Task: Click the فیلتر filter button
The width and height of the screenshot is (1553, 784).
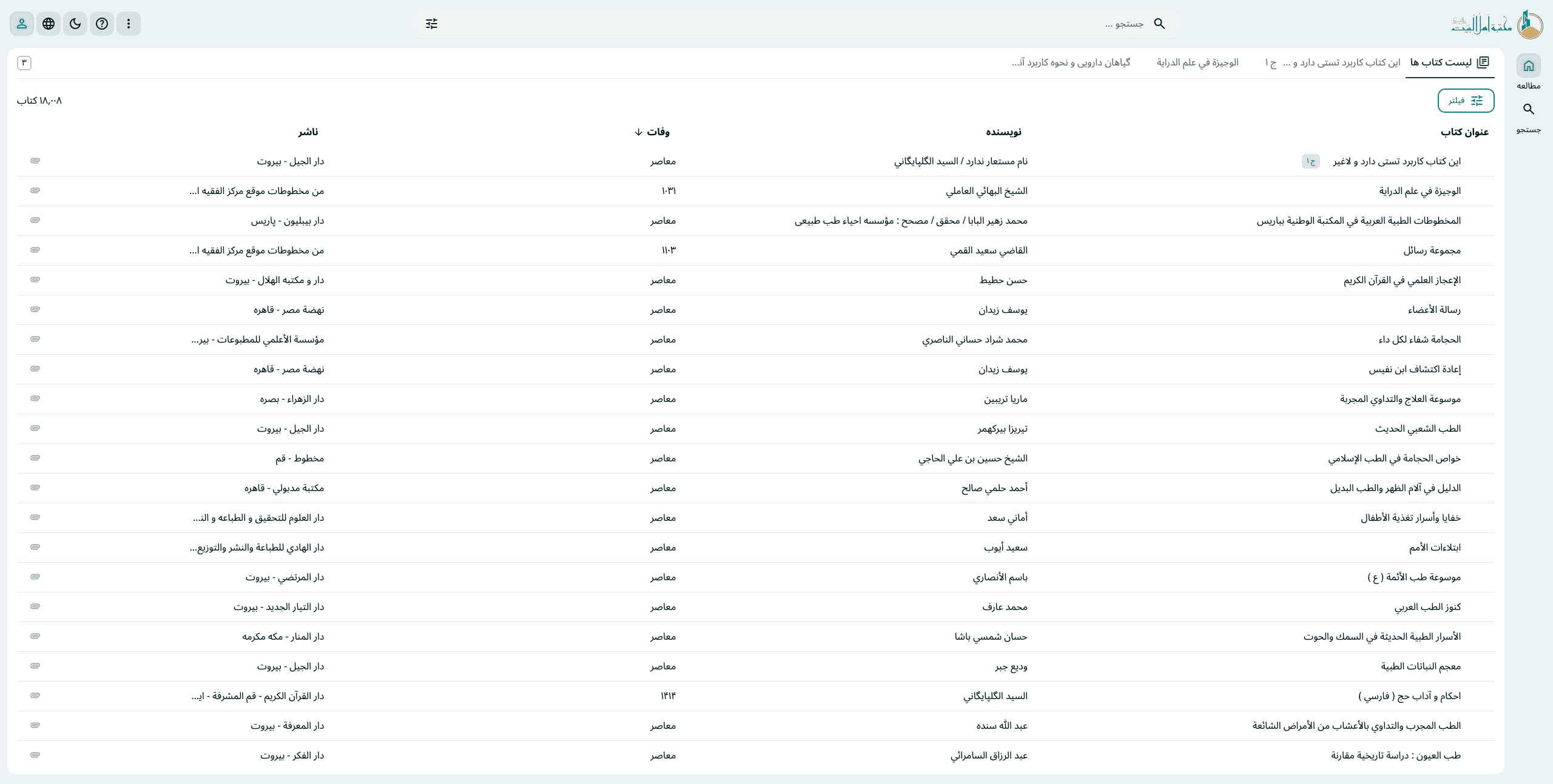Action: click(x=1466, y=101)
